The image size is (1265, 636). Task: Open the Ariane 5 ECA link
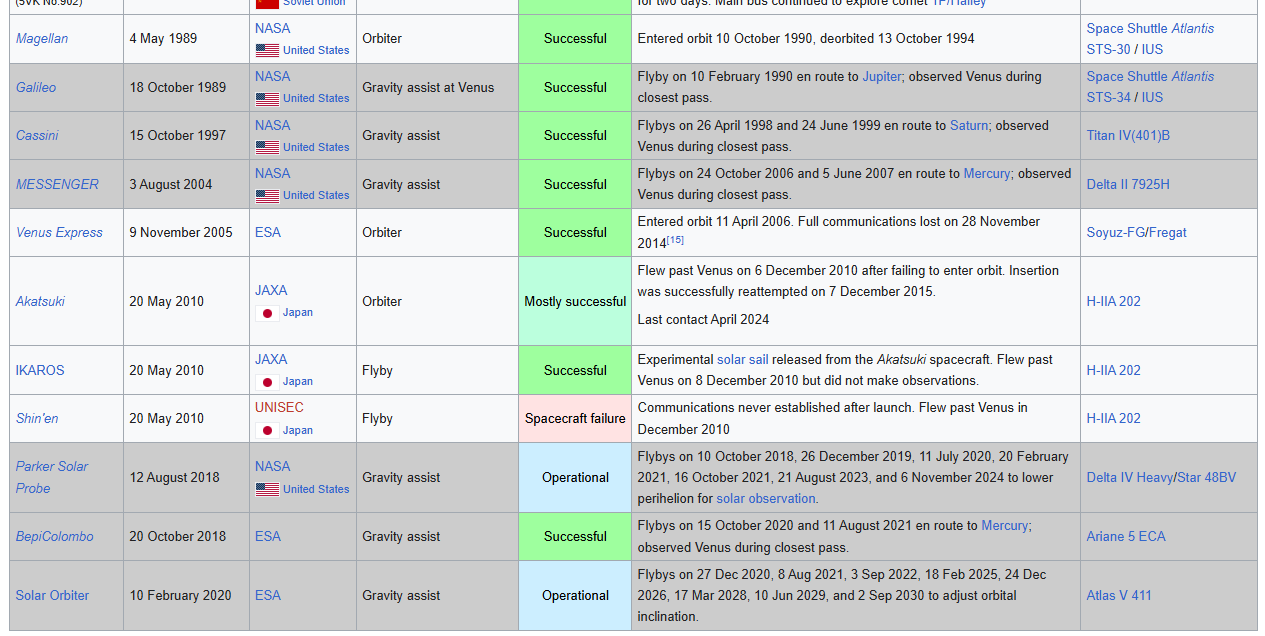pos(1126,536)
